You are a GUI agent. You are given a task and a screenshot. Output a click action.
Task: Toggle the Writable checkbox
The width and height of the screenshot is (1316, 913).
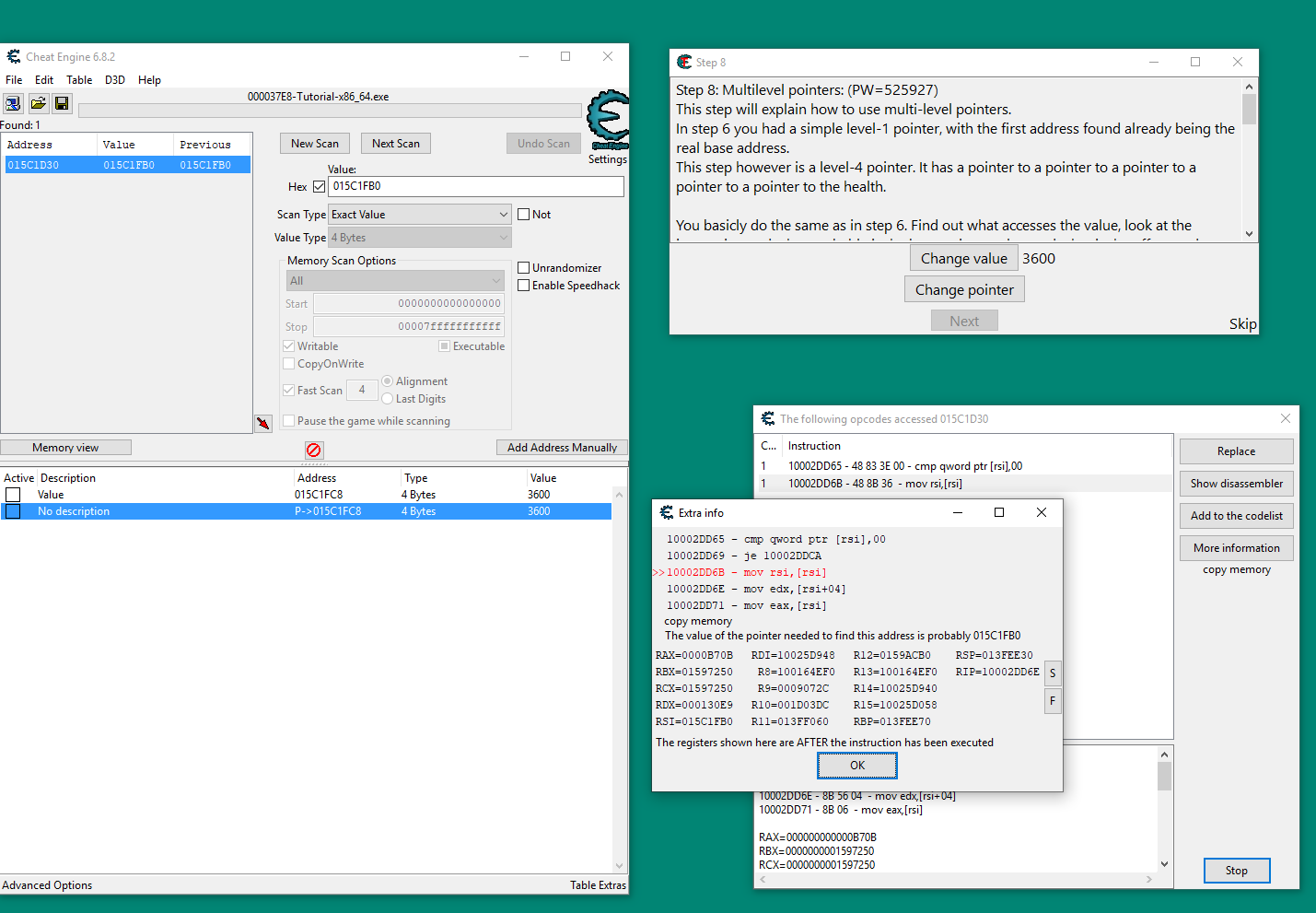pos(288,345)
